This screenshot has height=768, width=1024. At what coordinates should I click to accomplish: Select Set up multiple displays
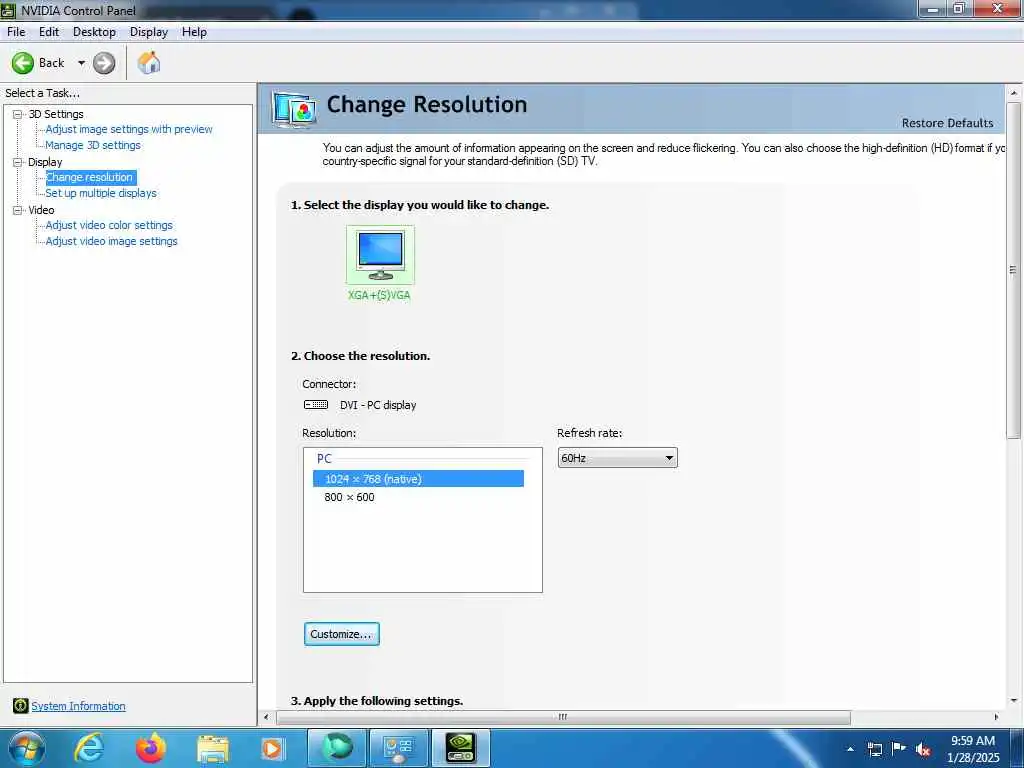tap(101, 193)
